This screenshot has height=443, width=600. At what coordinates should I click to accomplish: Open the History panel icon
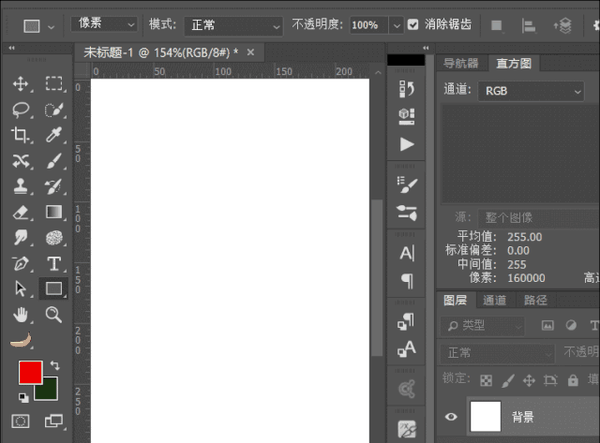pyautogui.click(x=406, y=89)
